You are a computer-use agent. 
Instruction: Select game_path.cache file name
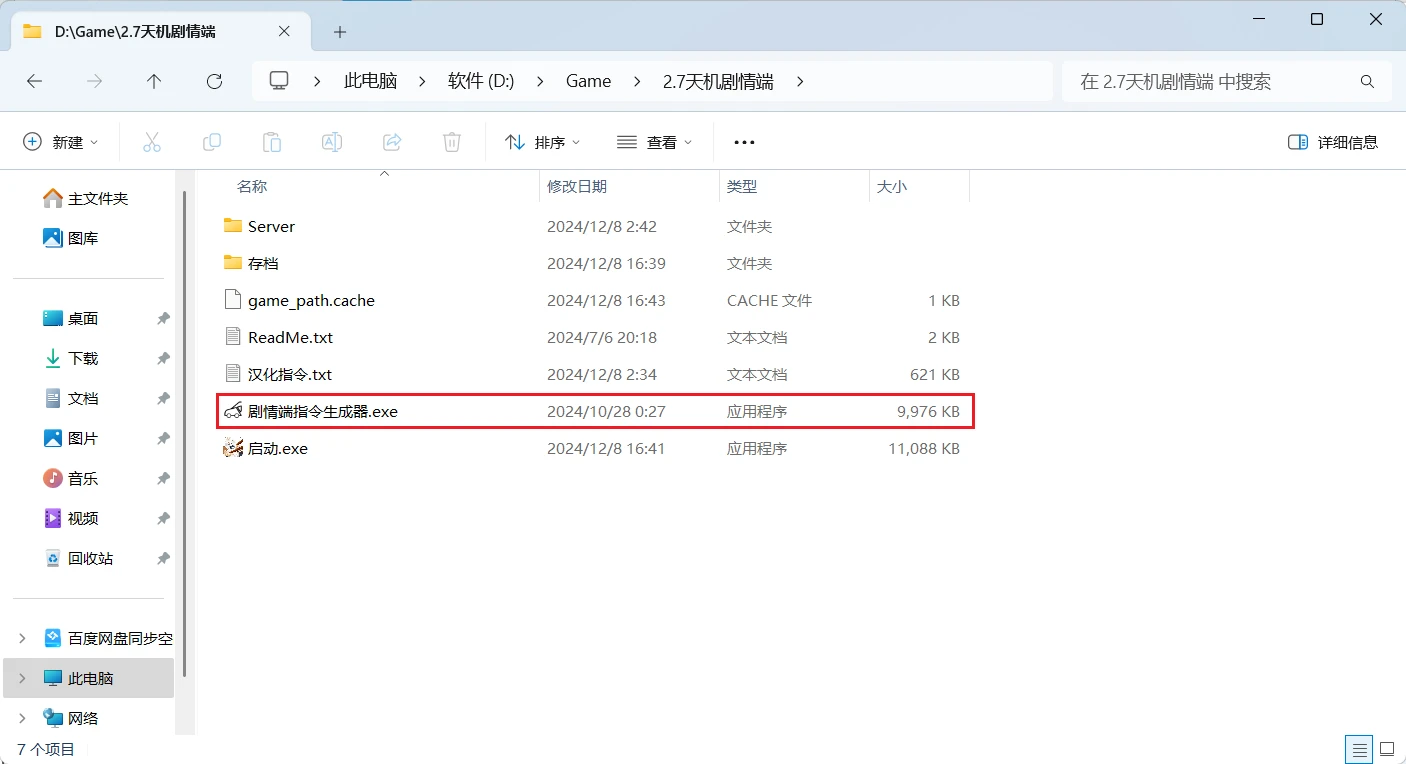[x=312, y=300]
